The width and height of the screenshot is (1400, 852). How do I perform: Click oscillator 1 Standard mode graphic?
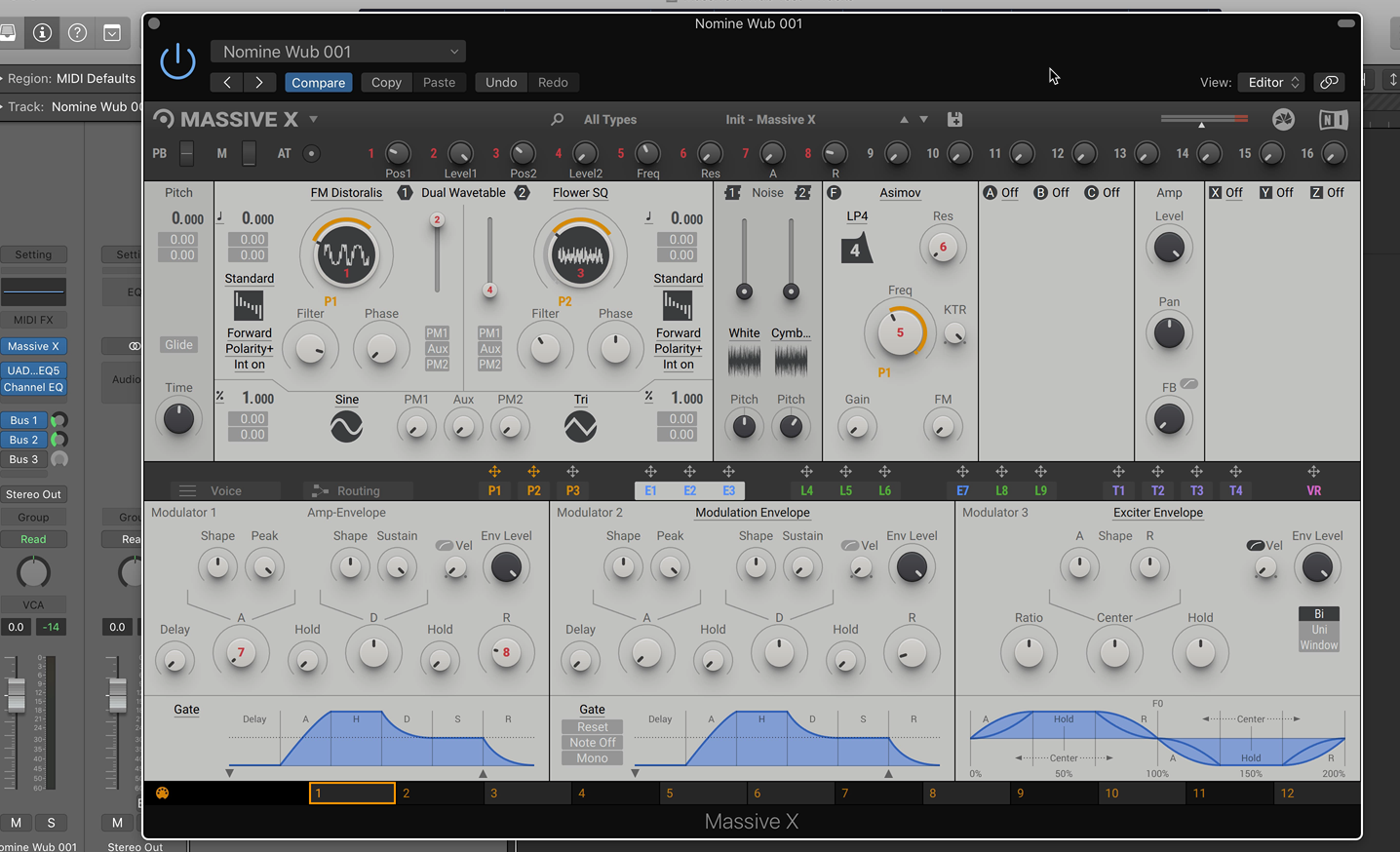[x=249, y=306]
